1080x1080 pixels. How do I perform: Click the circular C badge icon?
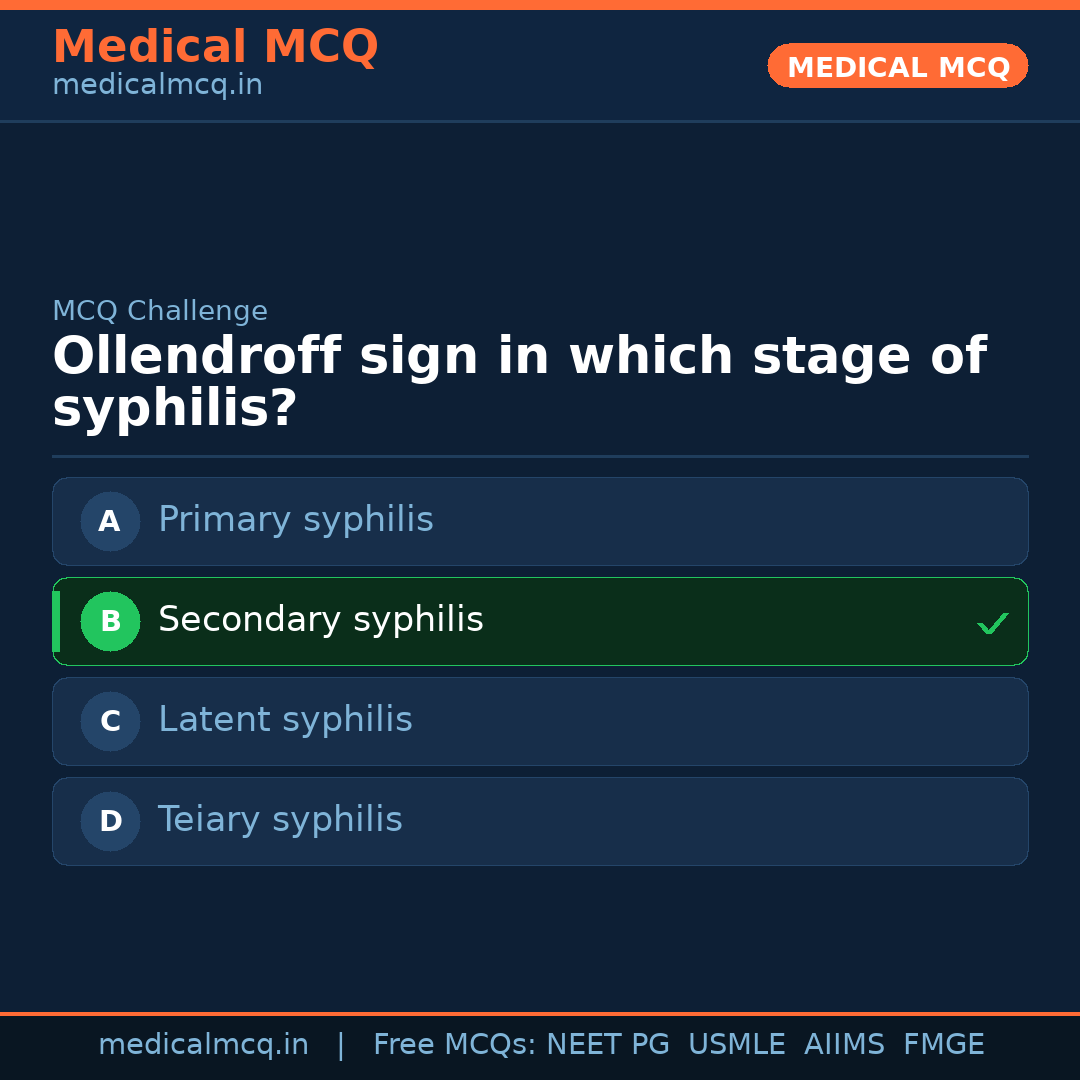110,721
